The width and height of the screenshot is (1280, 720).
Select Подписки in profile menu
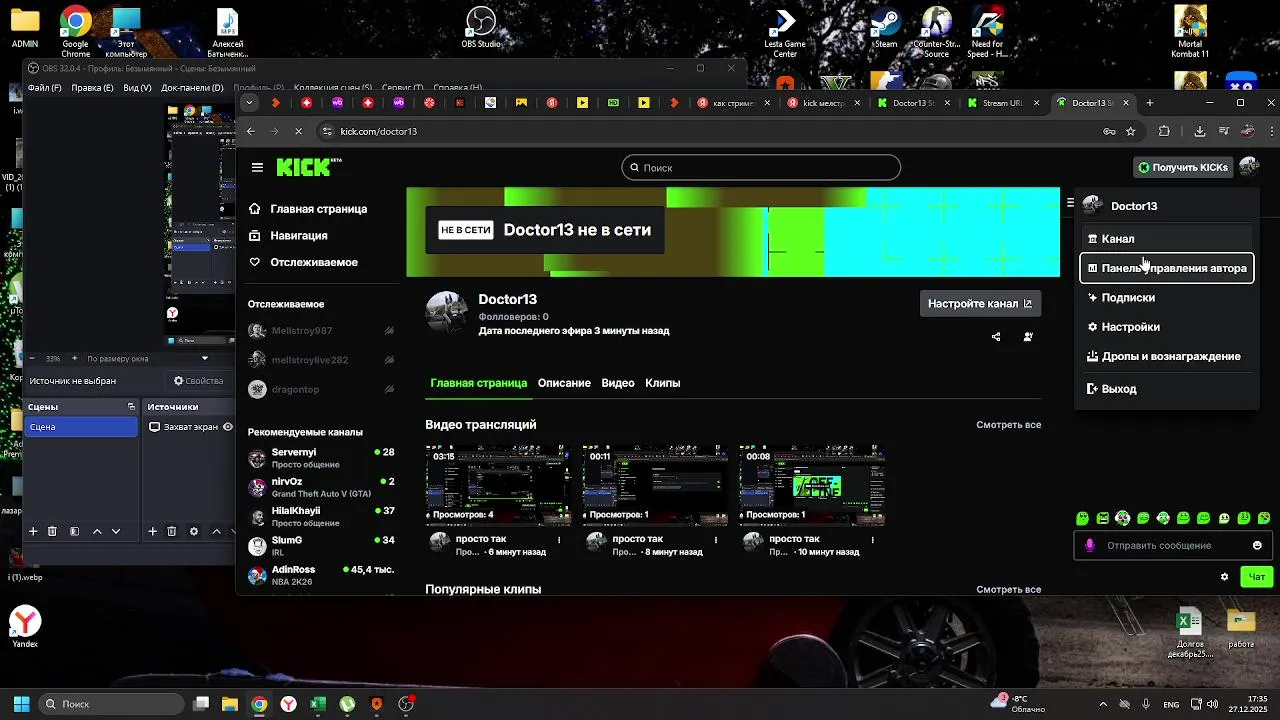click(1166, 297)
